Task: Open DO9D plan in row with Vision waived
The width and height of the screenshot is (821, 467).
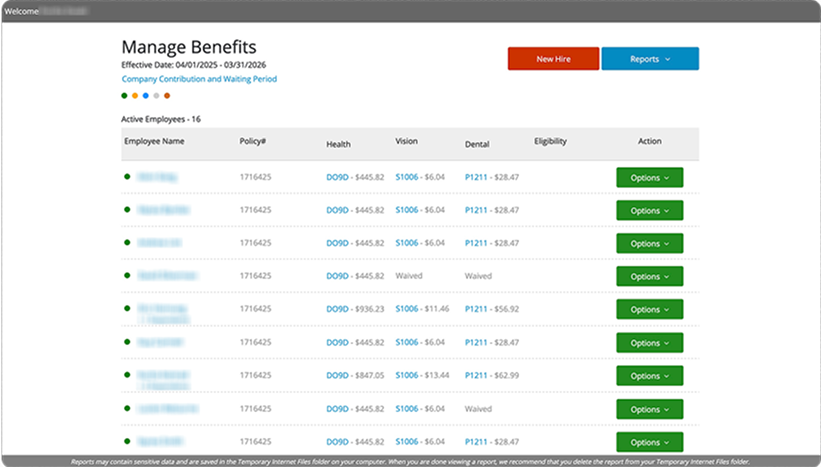Action: (337, 276)
